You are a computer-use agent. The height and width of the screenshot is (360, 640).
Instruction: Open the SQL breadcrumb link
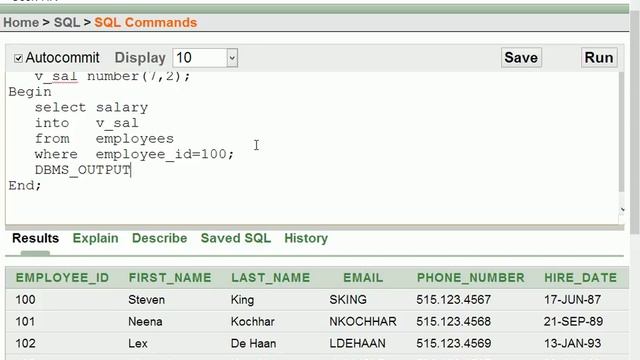(x=67, y=22)
